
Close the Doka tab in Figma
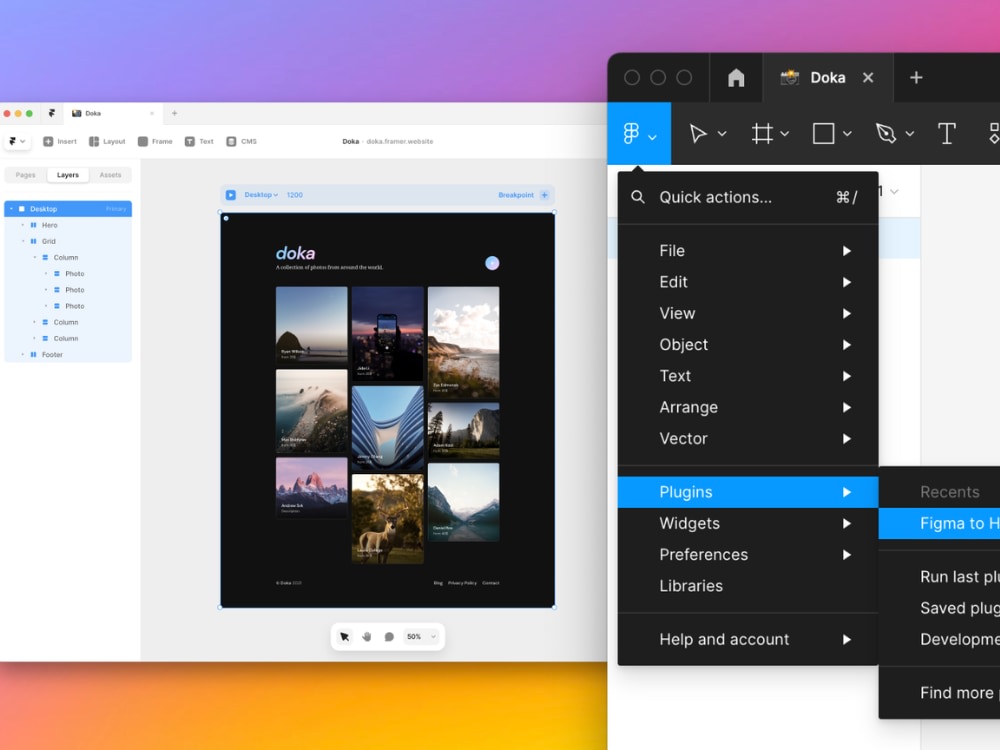click(868, 78)
